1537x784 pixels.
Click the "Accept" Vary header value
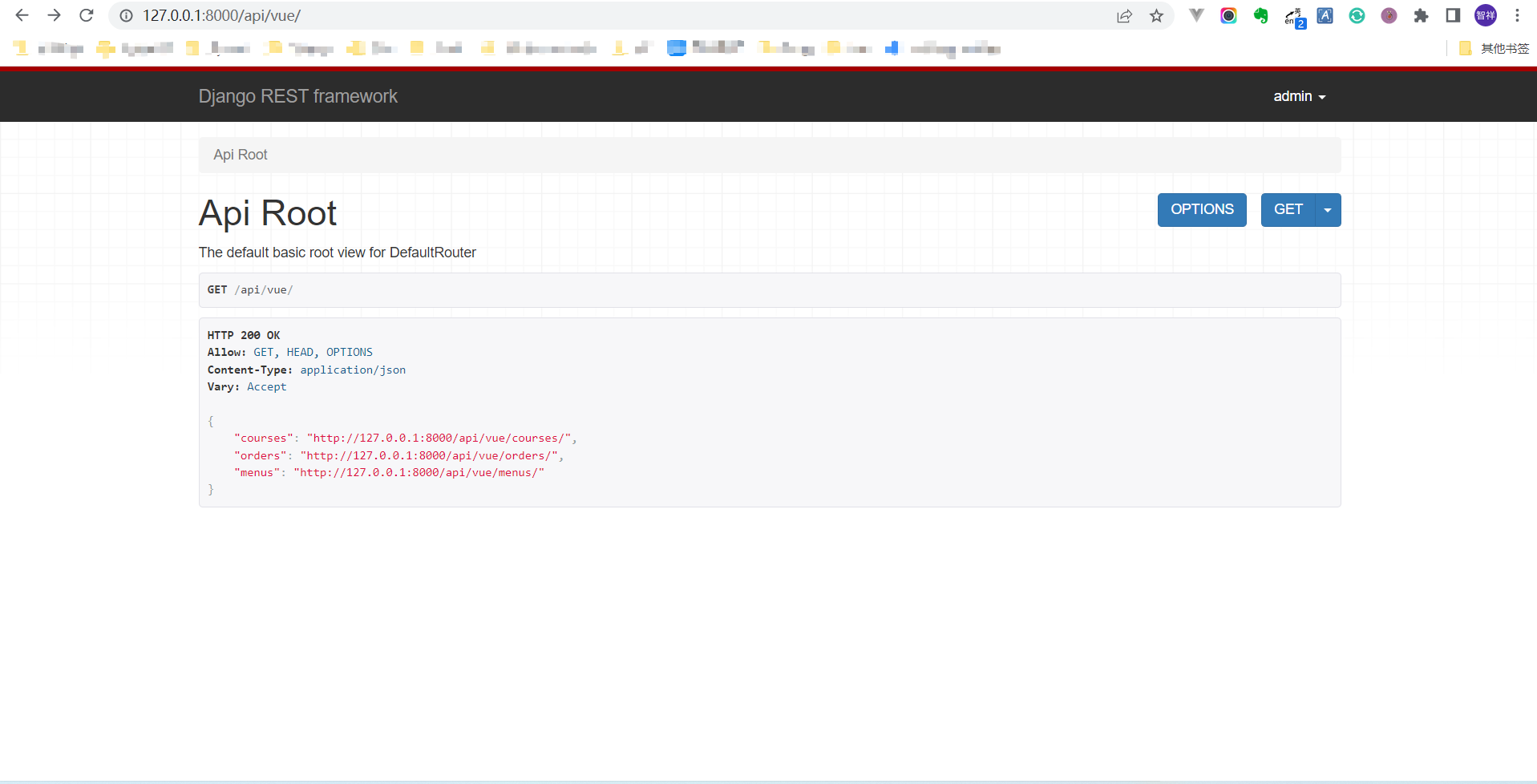coord(267,387)
